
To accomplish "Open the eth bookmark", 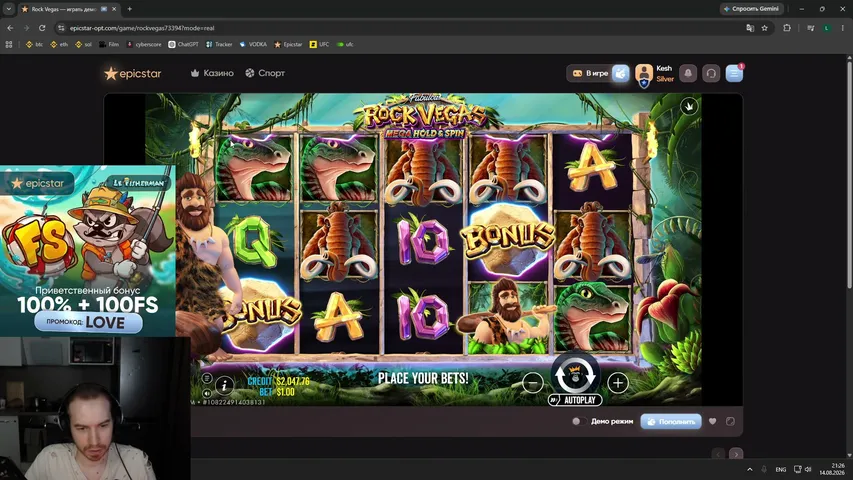I will (x=59, y=45).
